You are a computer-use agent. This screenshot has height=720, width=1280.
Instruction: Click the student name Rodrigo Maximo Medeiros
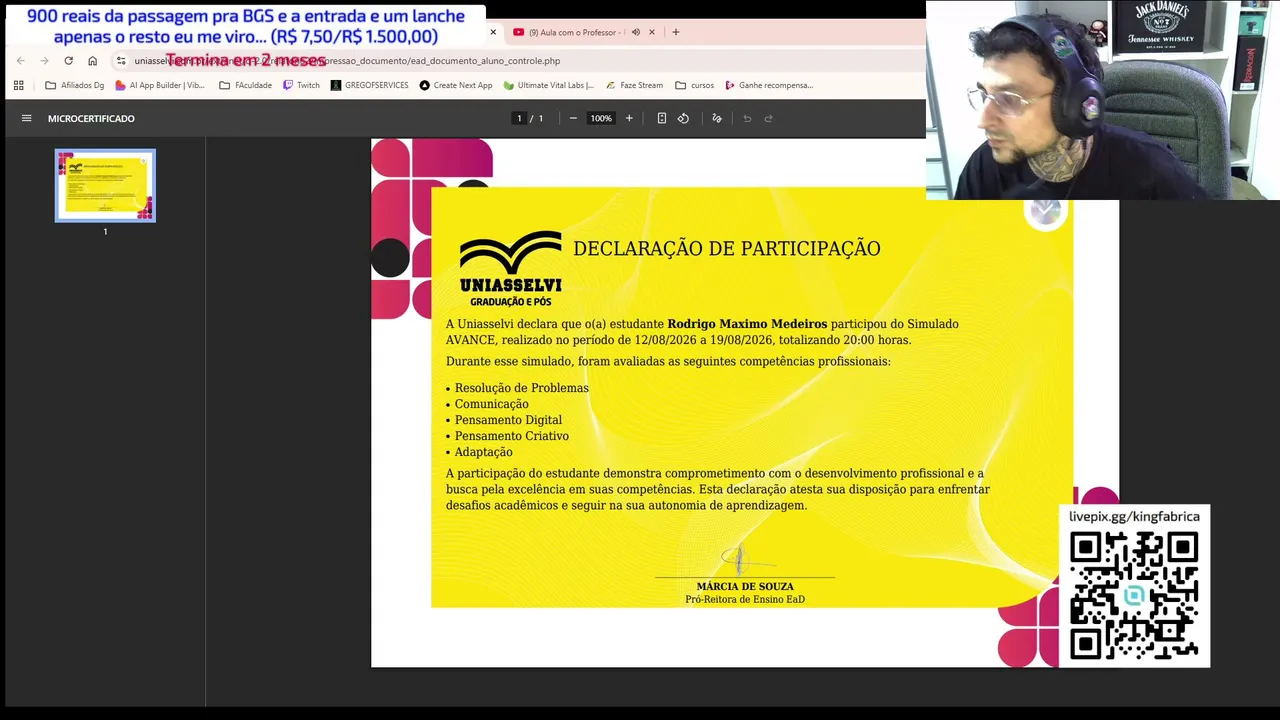tap(747, 324)
